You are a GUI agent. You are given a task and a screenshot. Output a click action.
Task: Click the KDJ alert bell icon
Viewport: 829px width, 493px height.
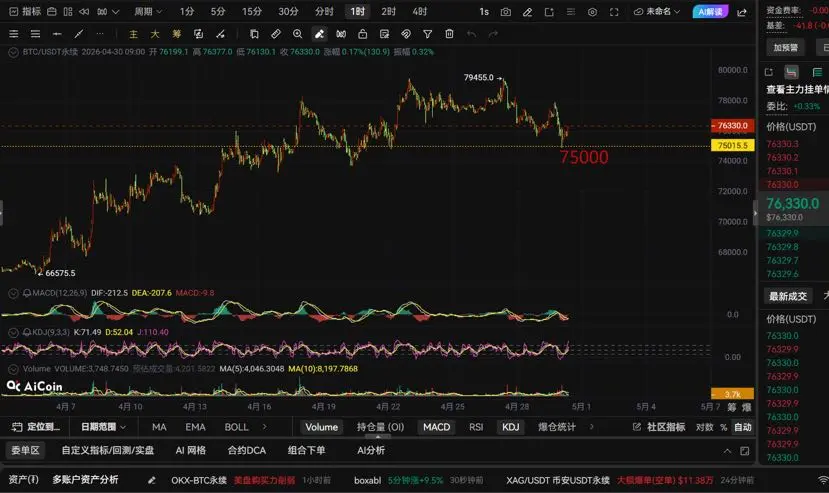pyautogui.click(x=26, y=332)
